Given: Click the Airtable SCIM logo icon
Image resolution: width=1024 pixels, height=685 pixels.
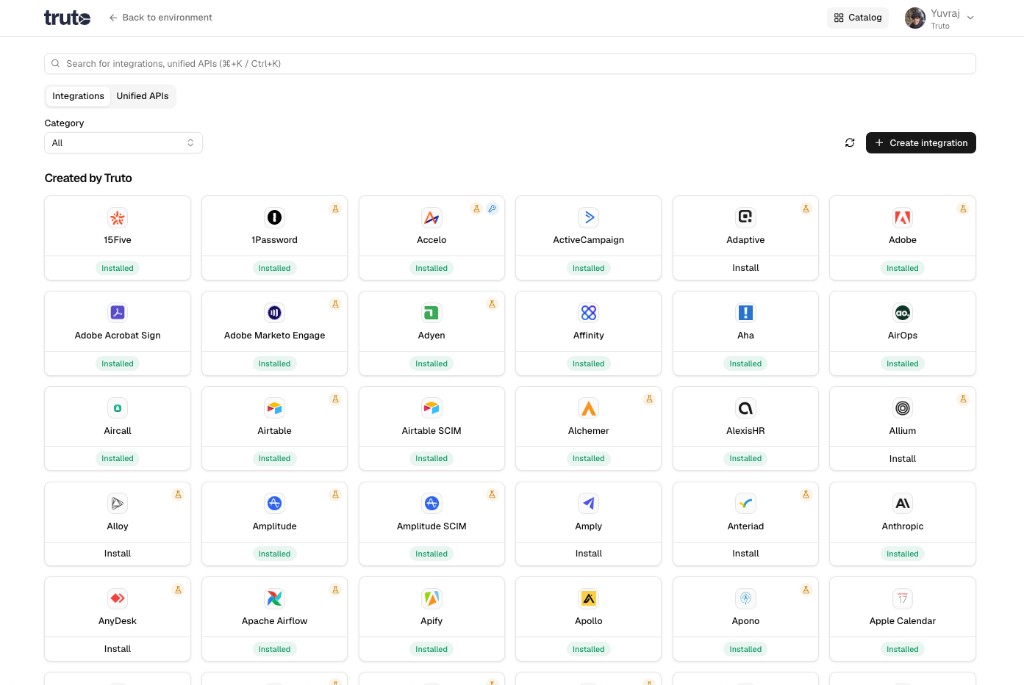Looking at the screenshot, I should click(432, 408).
